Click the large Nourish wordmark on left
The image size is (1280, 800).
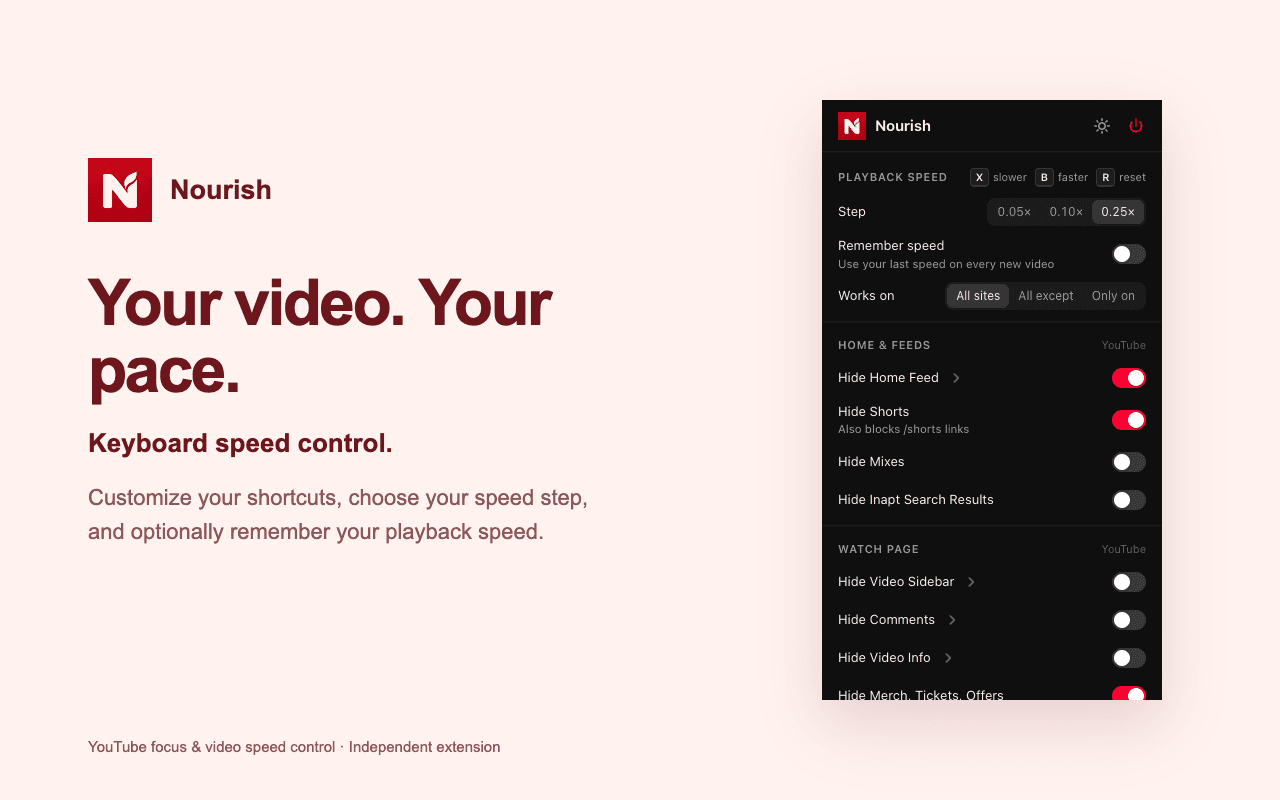click(x=221, y=190)
